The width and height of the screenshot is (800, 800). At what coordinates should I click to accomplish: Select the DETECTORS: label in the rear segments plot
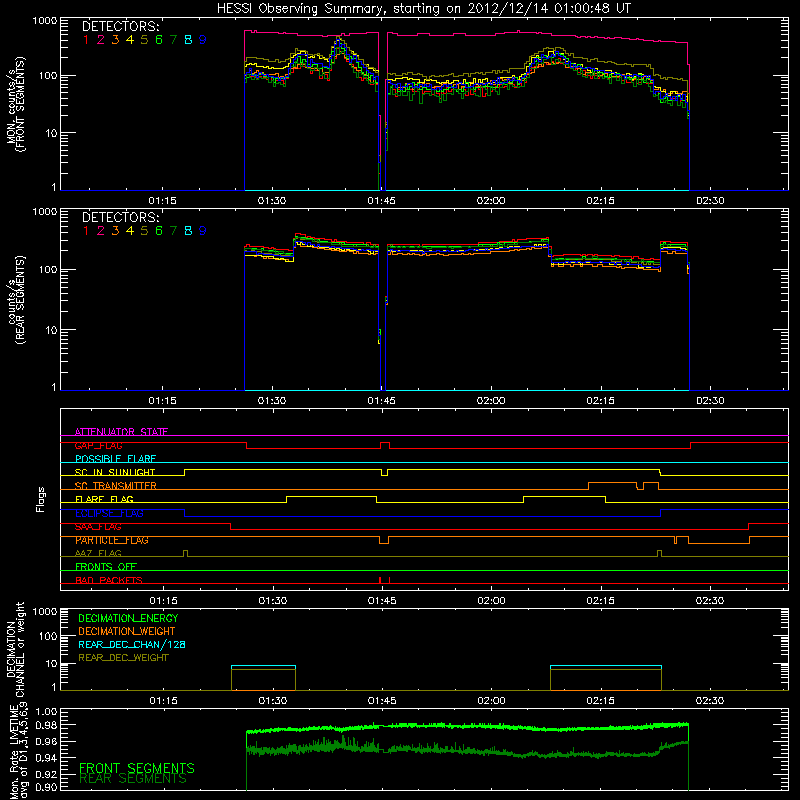point(121,217)
